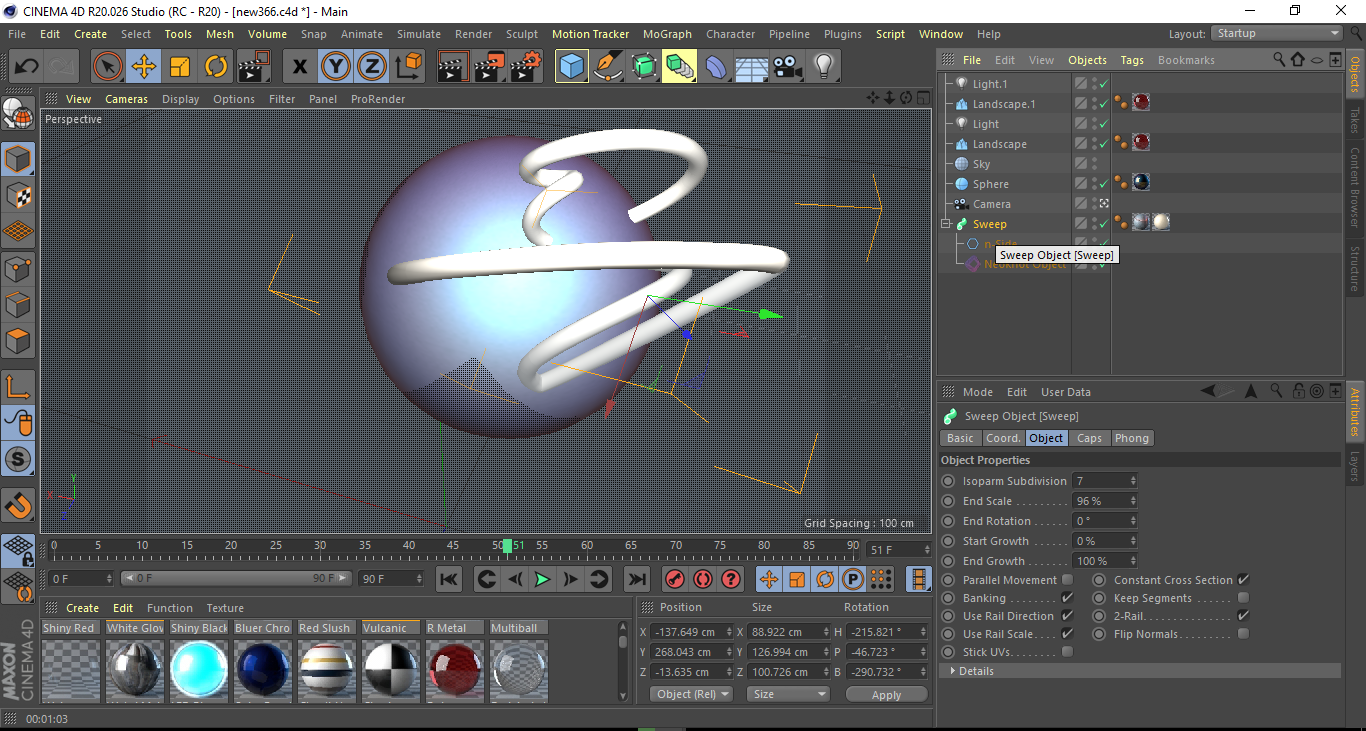This screenshot has height=731, width=1366.
Task: Go to start of animation
Action: [449, 579]
